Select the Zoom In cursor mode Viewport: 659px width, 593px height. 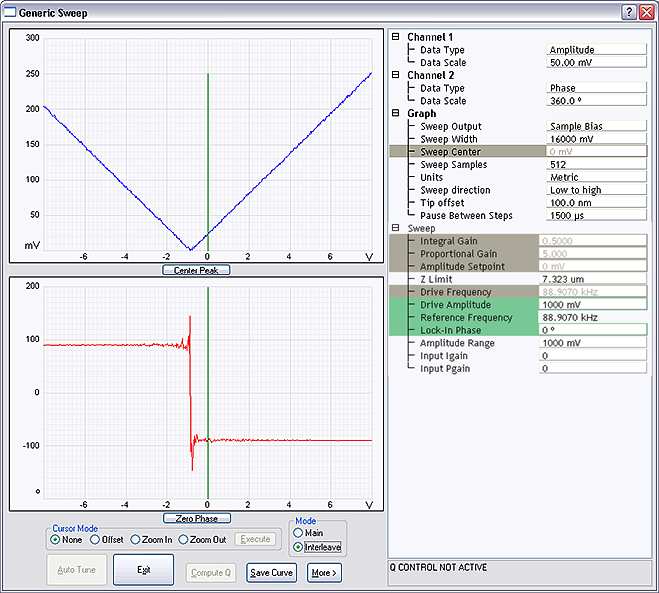coord(135,539)
